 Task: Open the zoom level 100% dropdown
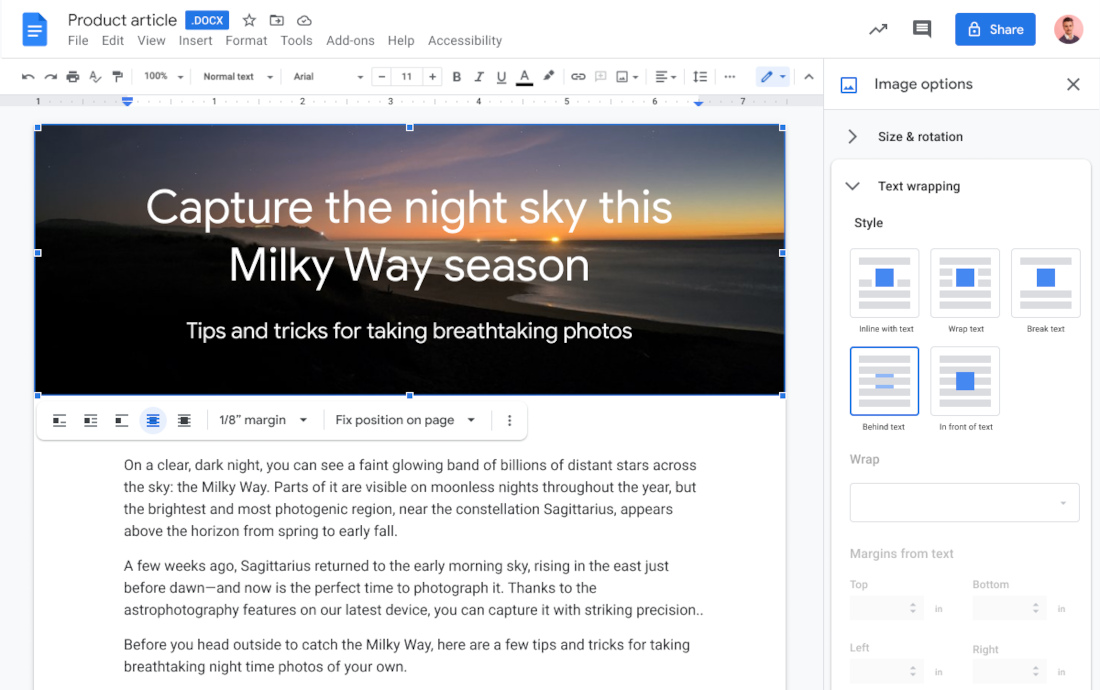pyautogui.click(x=163, y=76)
